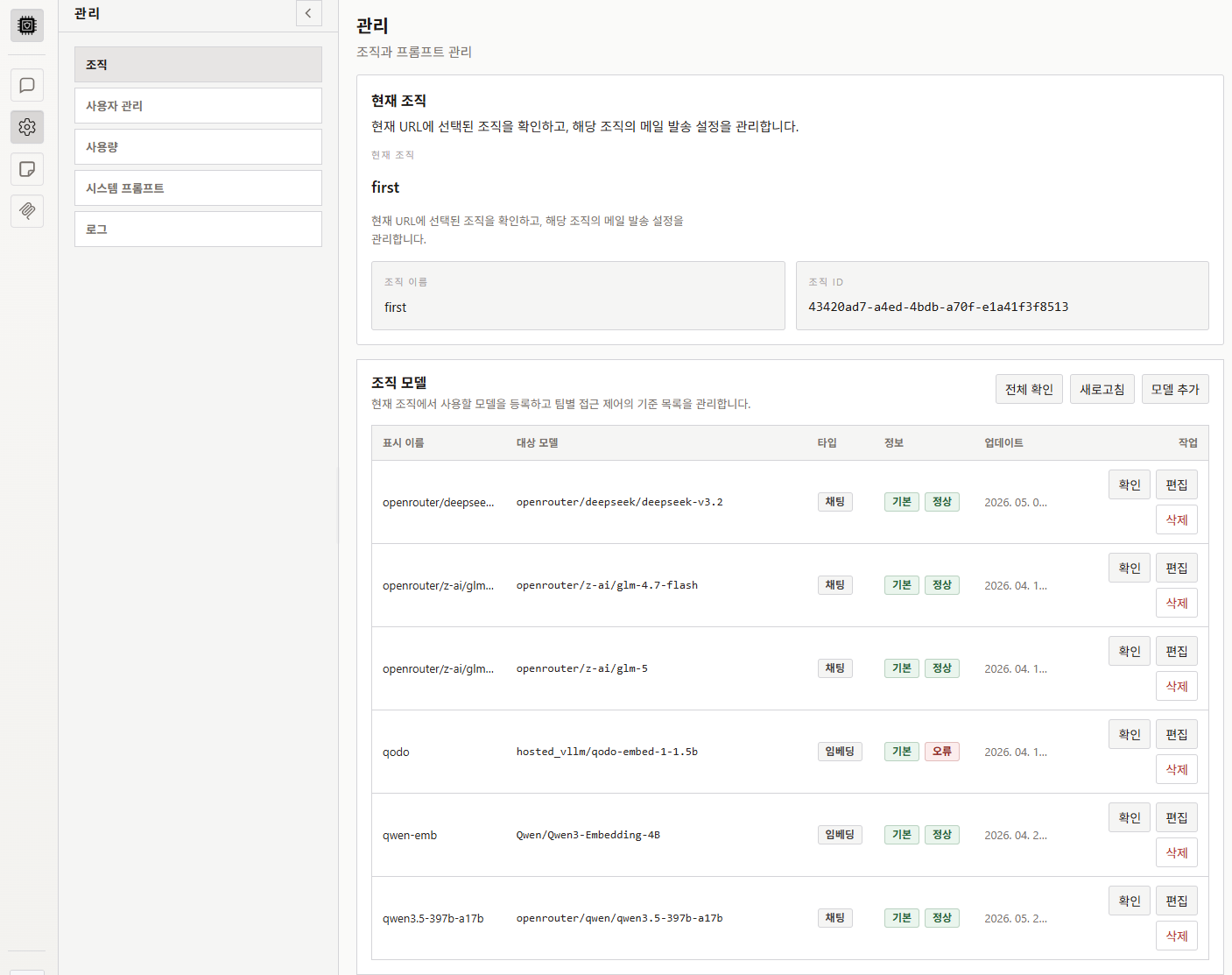The height and width of the screenshot is (975, 1232).
Task: Click the 오류 status badge in qodo row
Action: click(x=942, y=752)
